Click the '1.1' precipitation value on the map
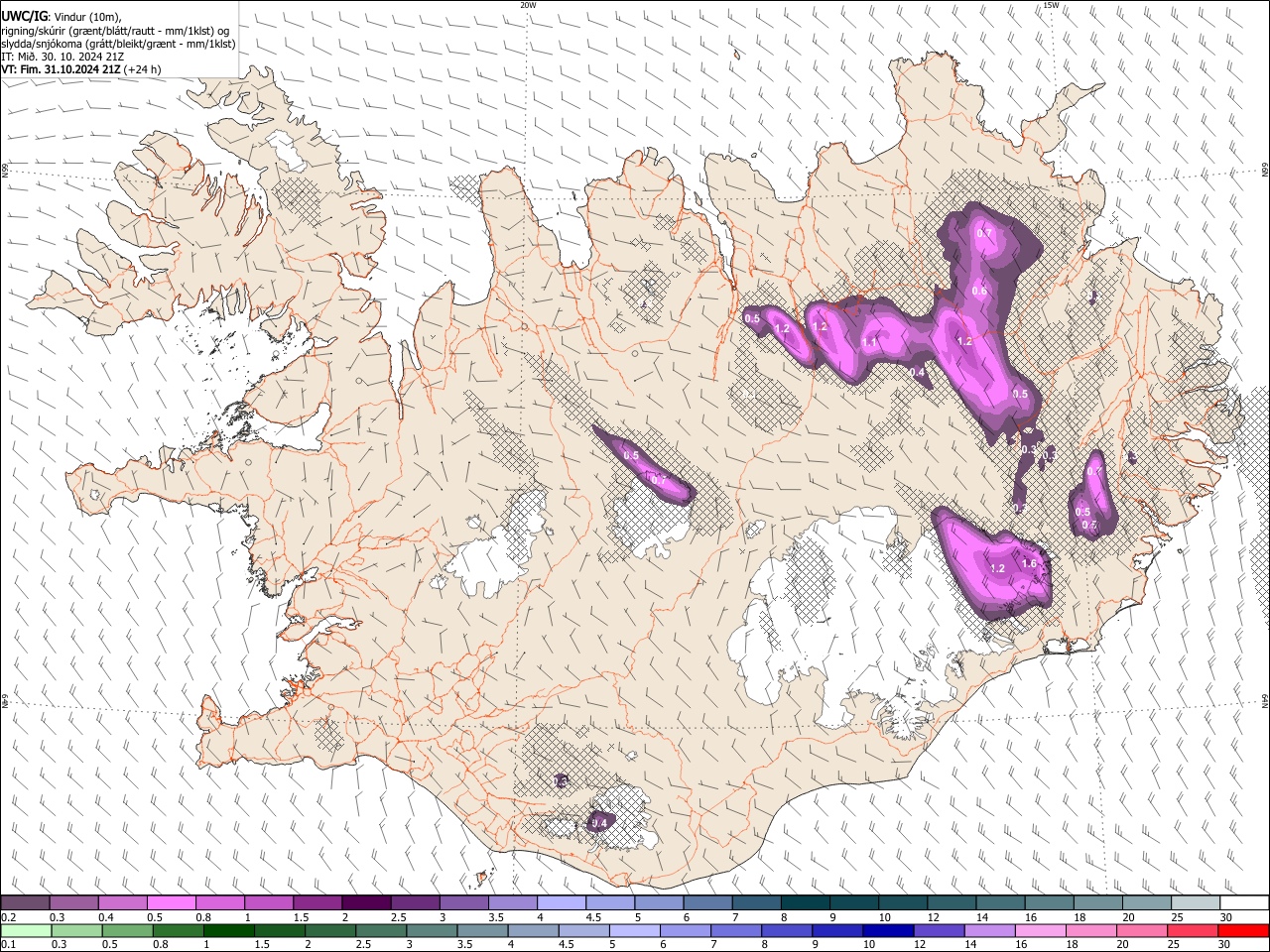 870,341
